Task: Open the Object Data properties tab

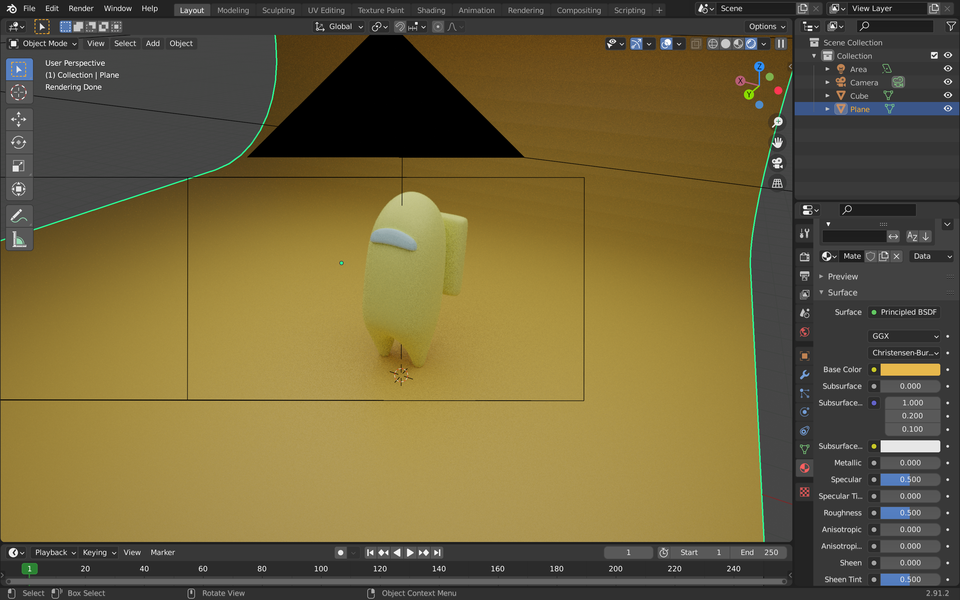Action: pyautogui.click(x=804, y=449)
